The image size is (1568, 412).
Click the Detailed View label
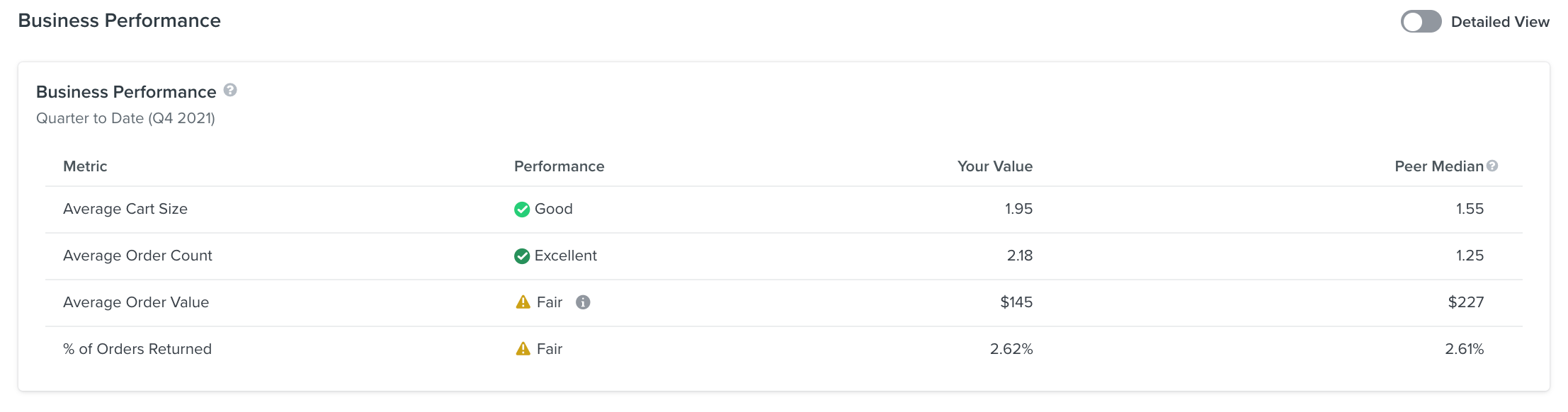(x=1500, y=22)
